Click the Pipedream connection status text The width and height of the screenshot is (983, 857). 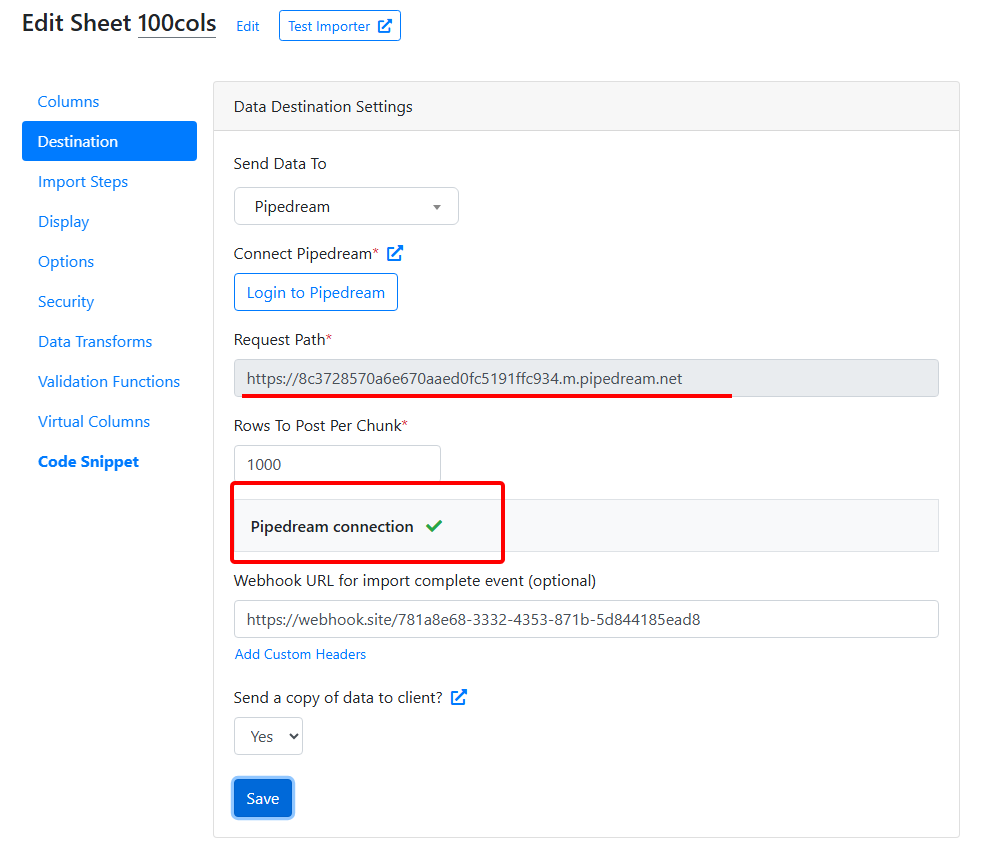coord(332,527)
